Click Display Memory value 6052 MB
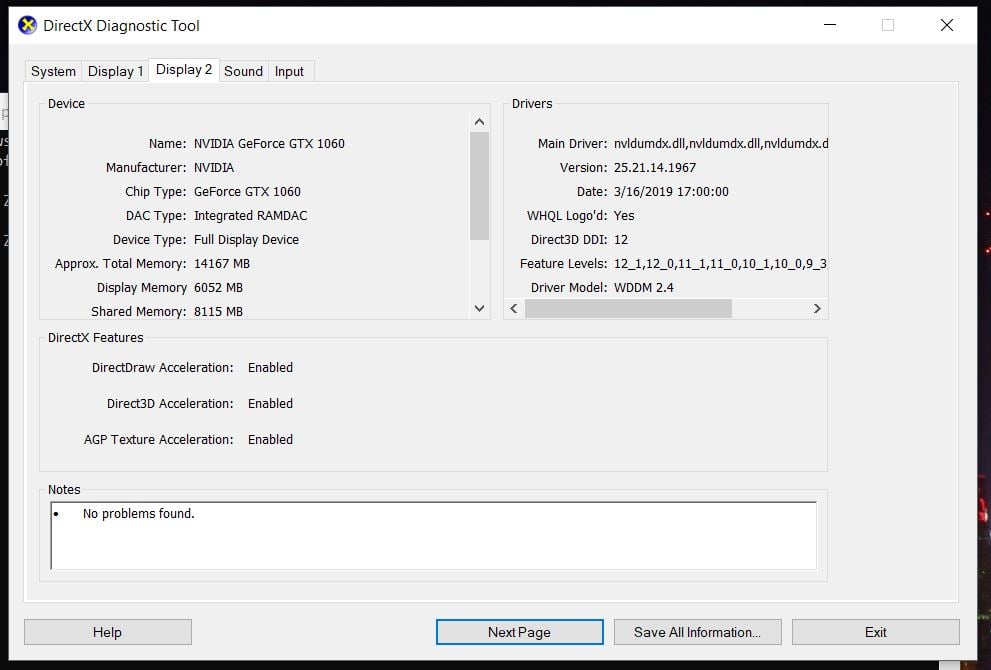This screenshot has width=991, height=670. pyautogui.click(x=218, y=288)
